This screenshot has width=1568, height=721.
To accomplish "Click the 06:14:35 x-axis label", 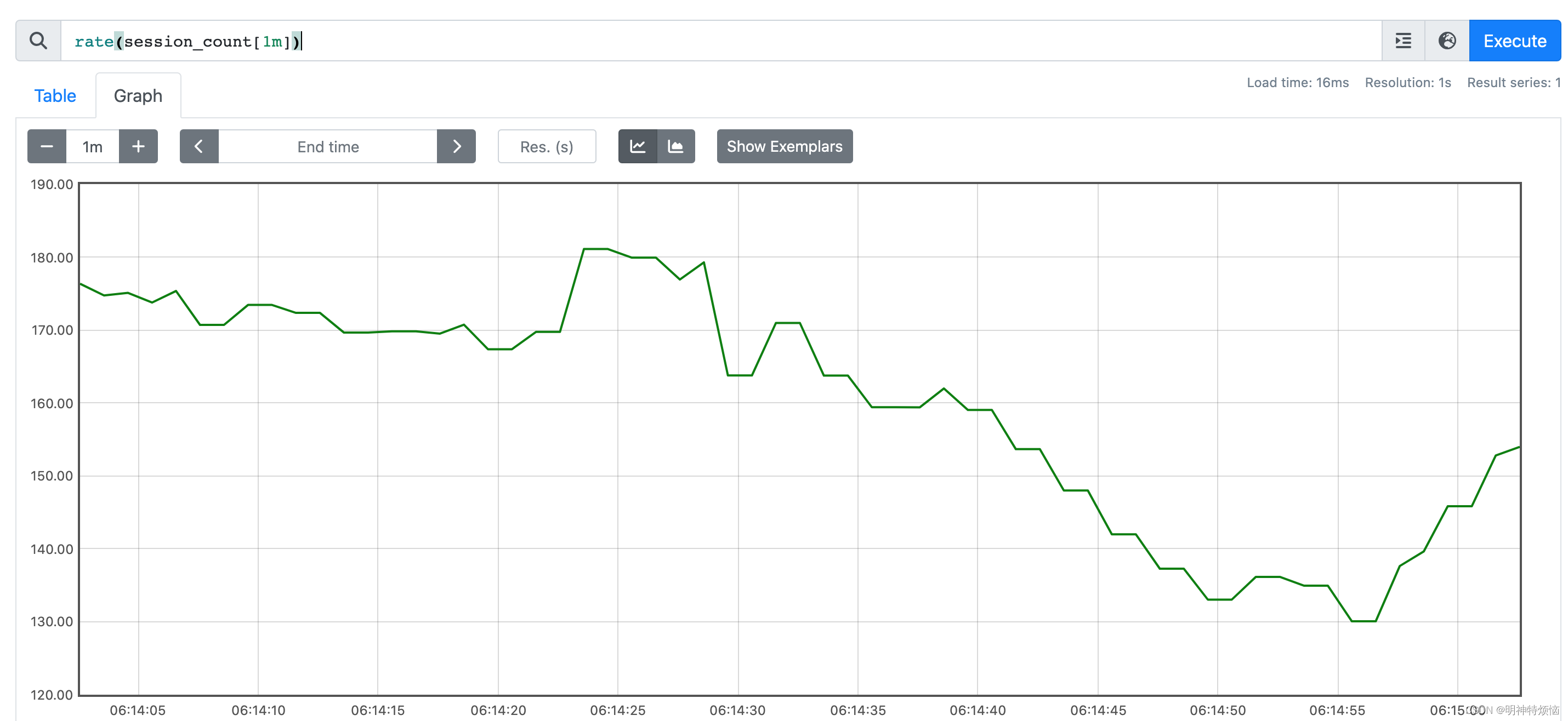I will pyautogui.click(x=857, y=710).
